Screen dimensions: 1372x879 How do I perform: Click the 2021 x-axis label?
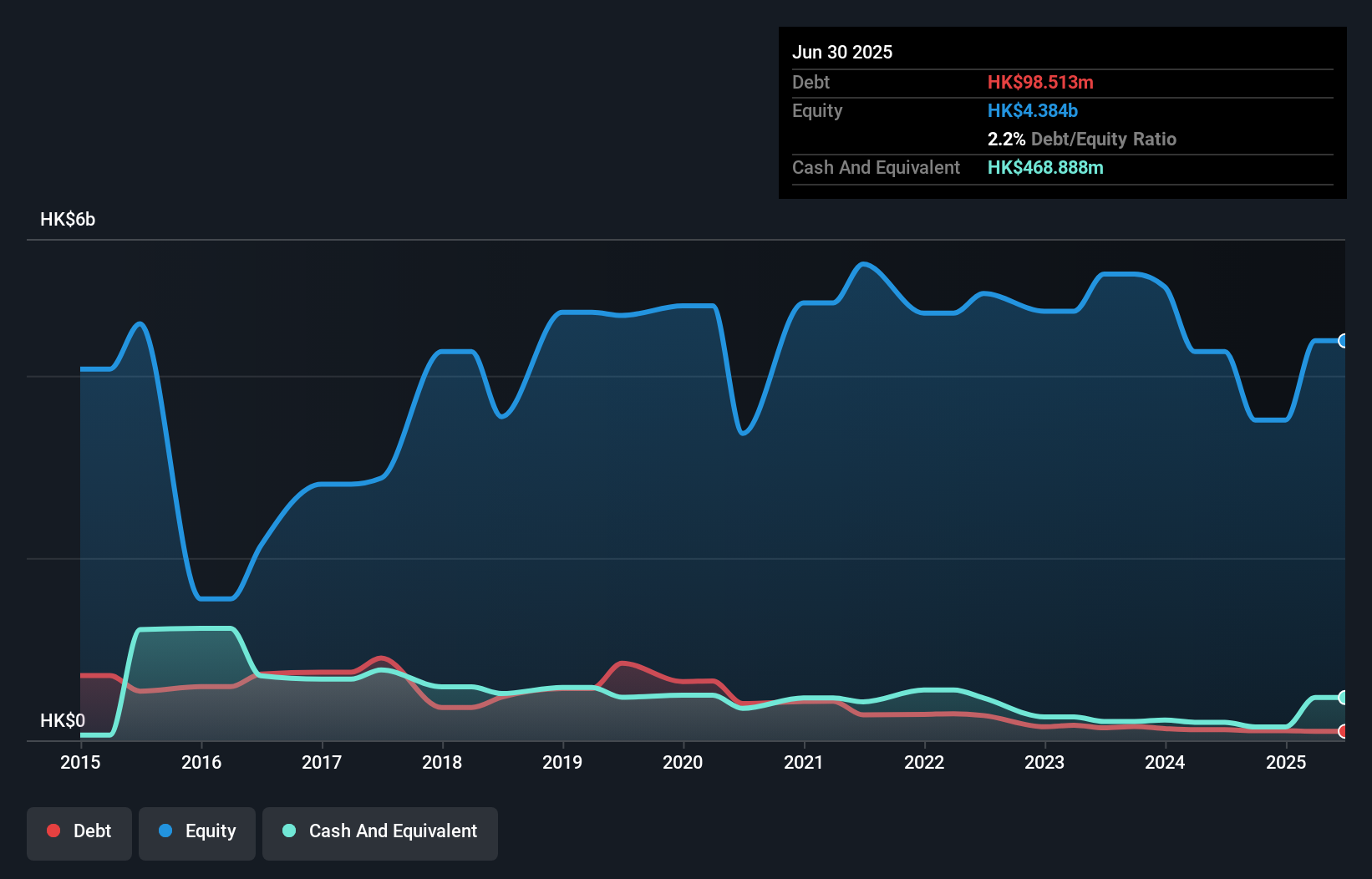pyautogui.click(x=804, y=762)
